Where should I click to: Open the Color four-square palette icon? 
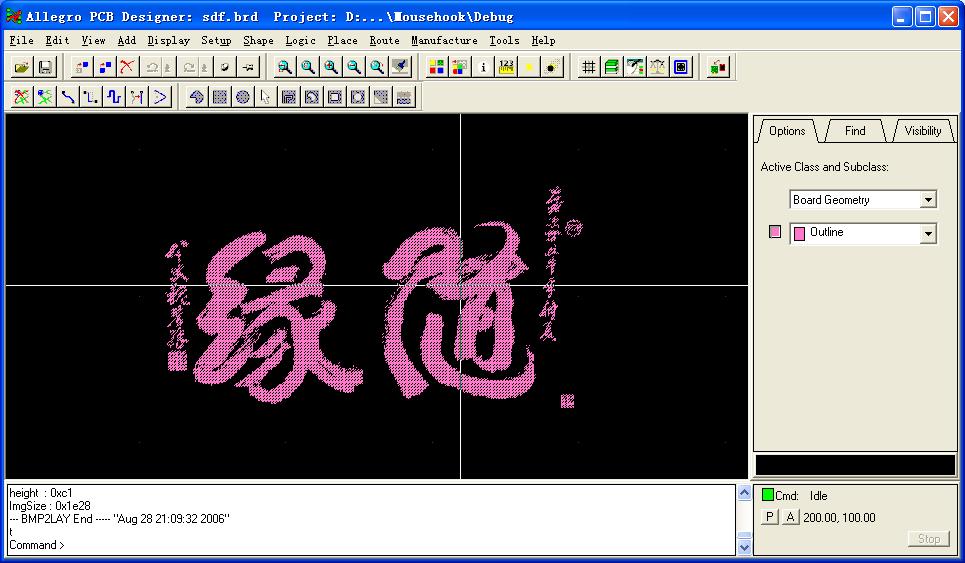pos(436,66)
